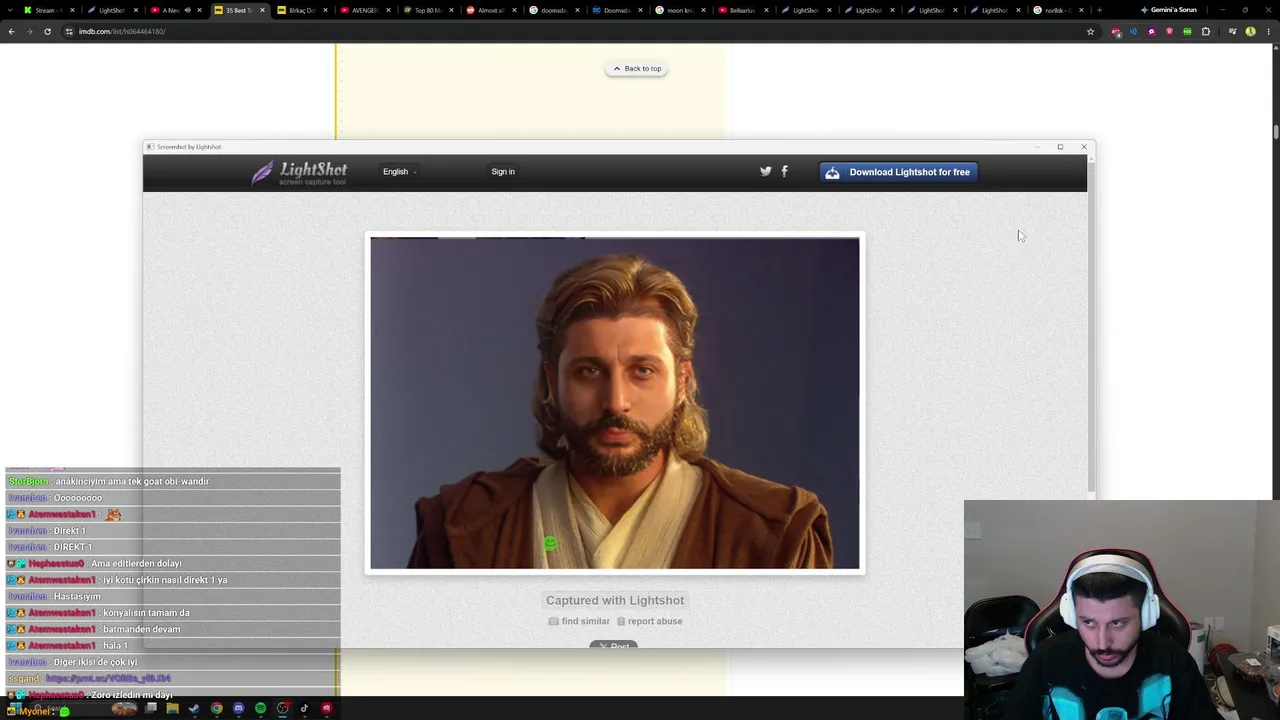Click the browser back arrow
This screenshot has width=1280, height=720.
click(x=11, y=31)
